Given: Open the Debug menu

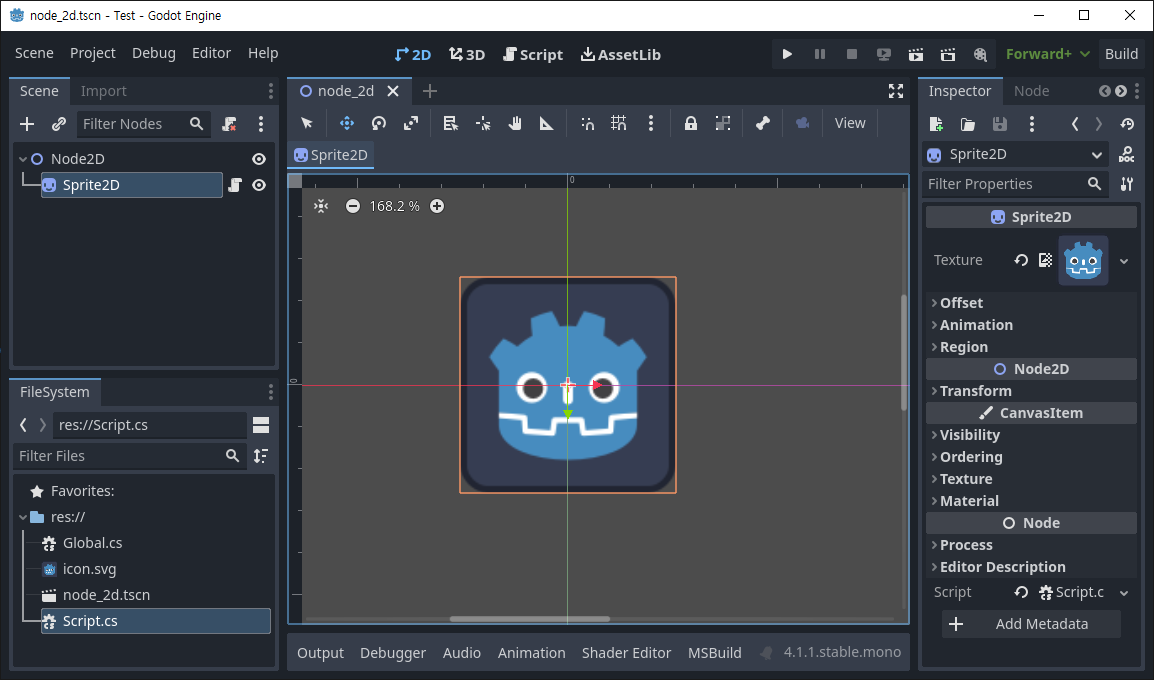Looking at the screenshot, I should (x=154, y=54).
